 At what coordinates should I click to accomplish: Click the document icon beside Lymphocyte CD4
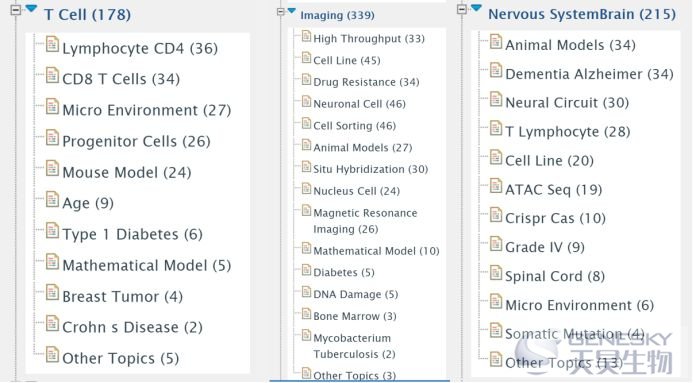52,44
